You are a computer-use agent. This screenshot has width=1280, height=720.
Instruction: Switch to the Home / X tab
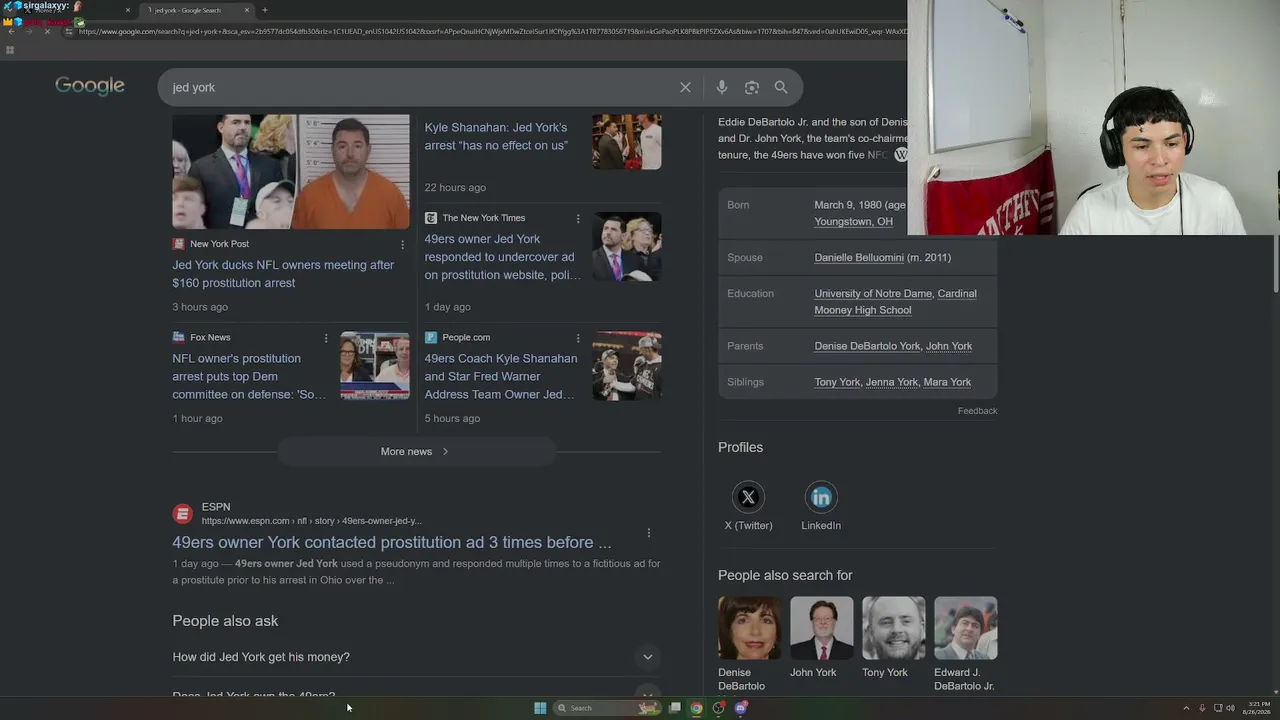point(70,12)
